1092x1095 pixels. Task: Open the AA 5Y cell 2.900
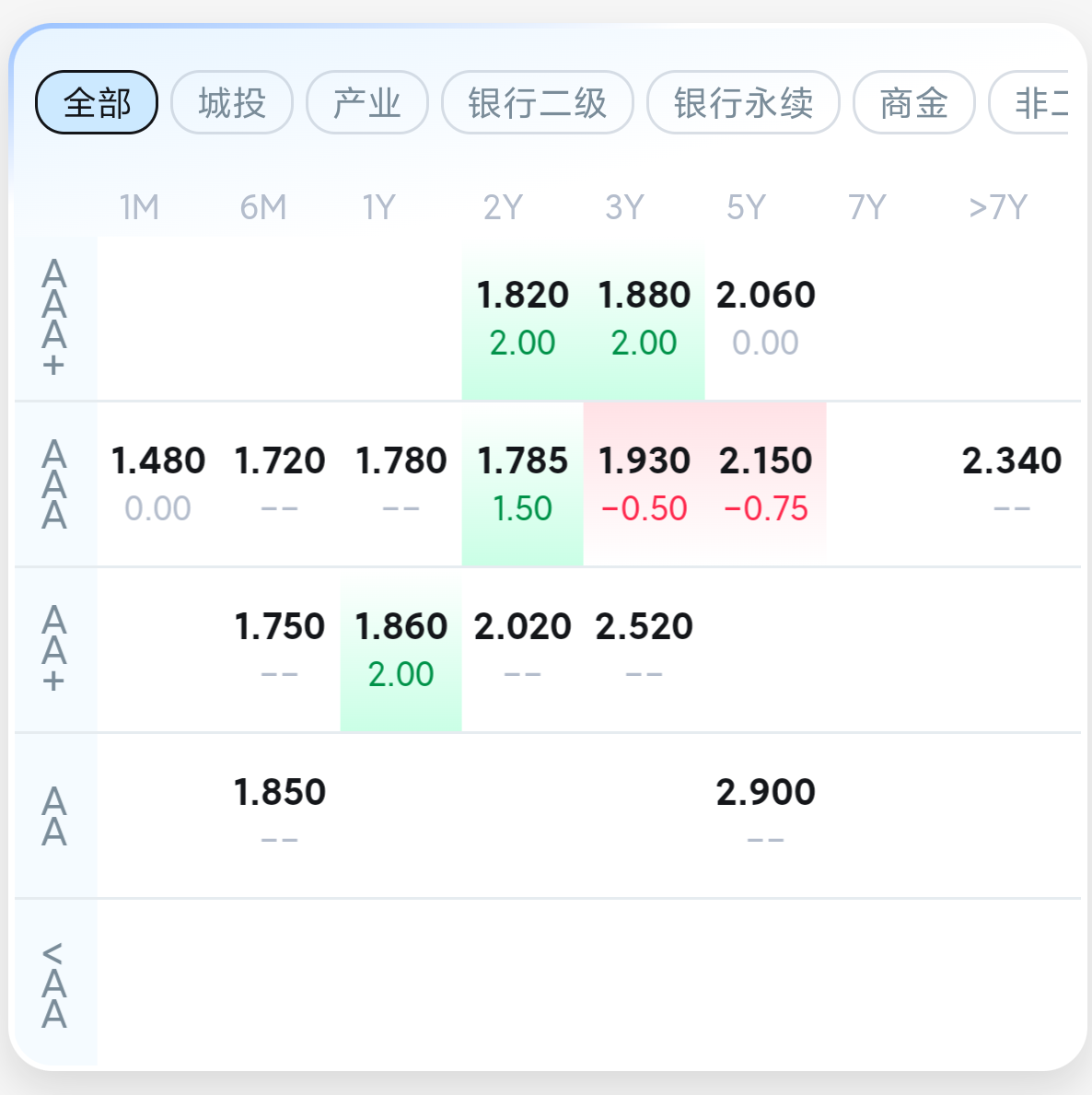coord(766,815)
